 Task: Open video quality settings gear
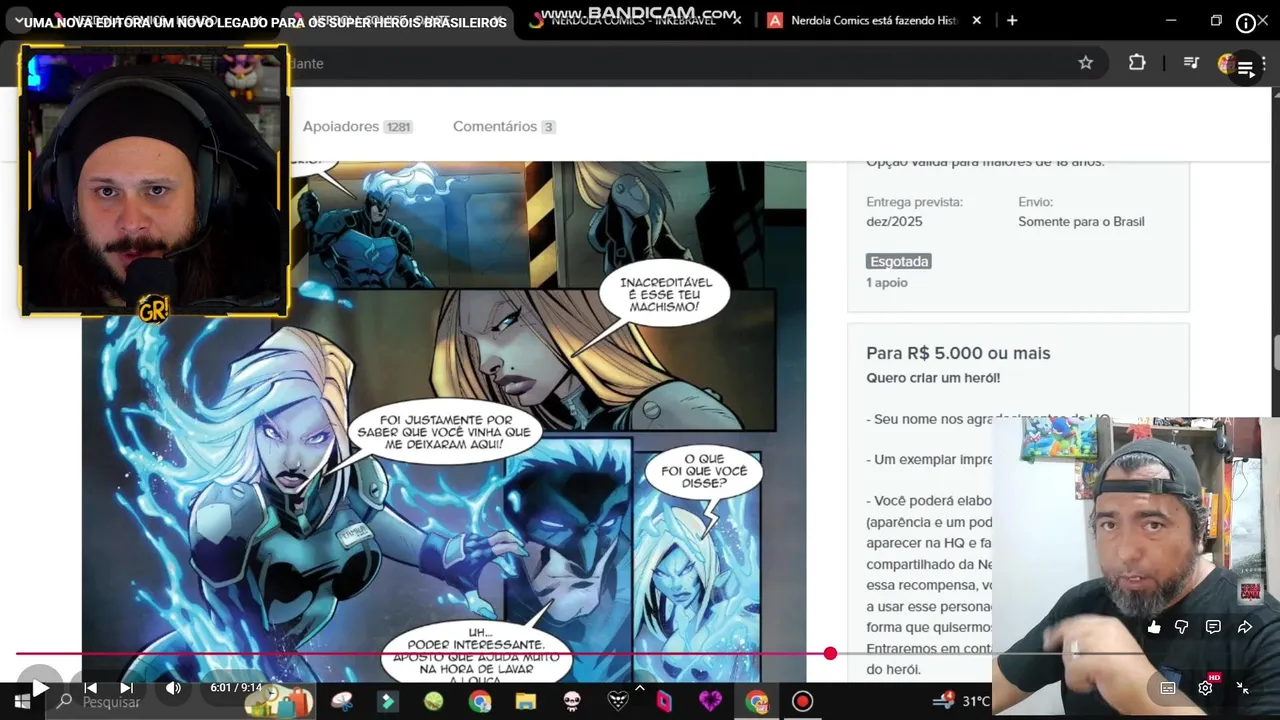pyautogui.click(x=1206, y=688)
